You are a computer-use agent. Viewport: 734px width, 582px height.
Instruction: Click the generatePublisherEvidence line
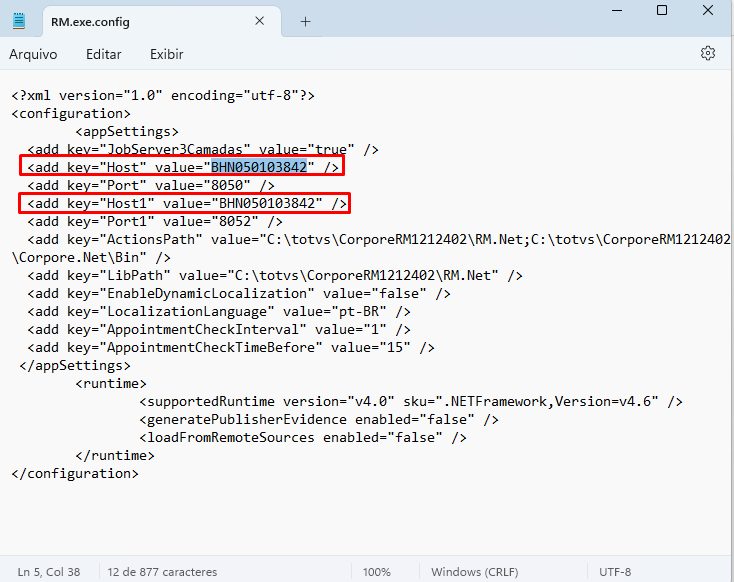pos(319,420)
